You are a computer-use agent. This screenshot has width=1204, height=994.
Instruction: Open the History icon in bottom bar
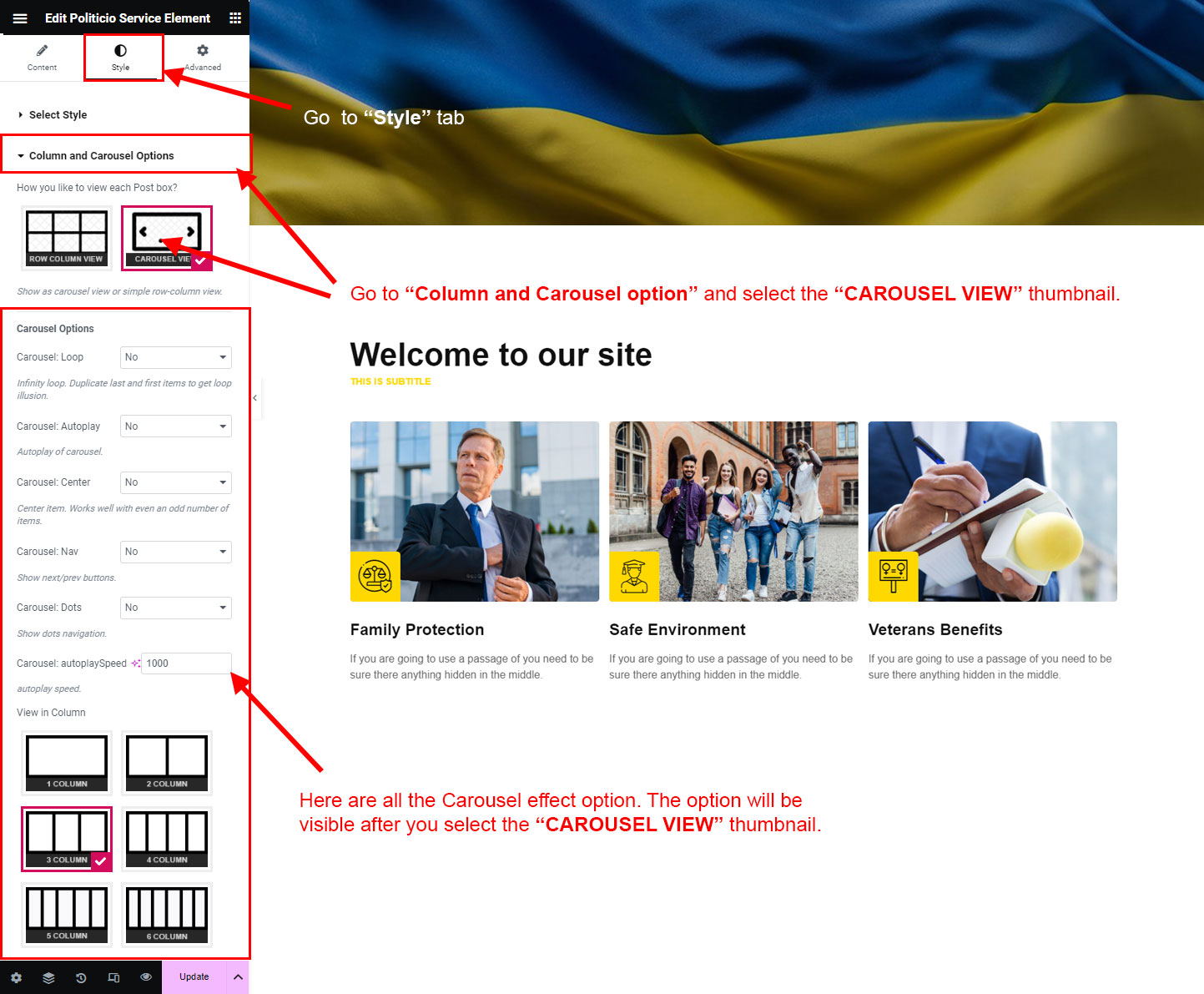(81, 977)
